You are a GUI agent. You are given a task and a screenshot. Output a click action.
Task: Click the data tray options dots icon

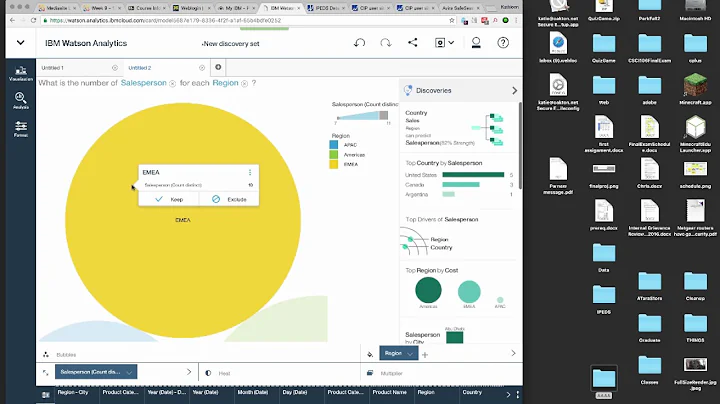click(518, 395)
